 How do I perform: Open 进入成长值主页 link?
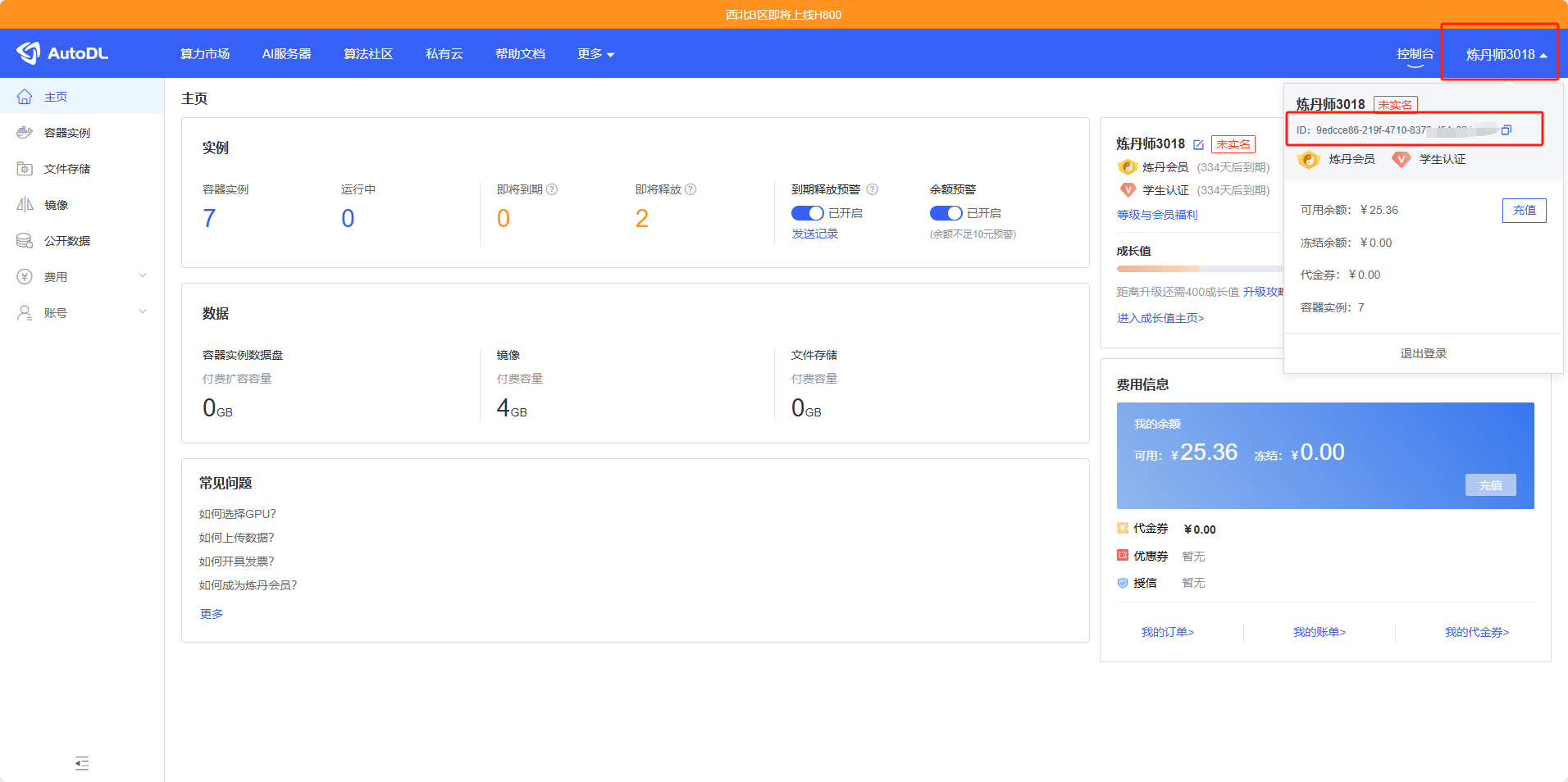point(1160,318)
